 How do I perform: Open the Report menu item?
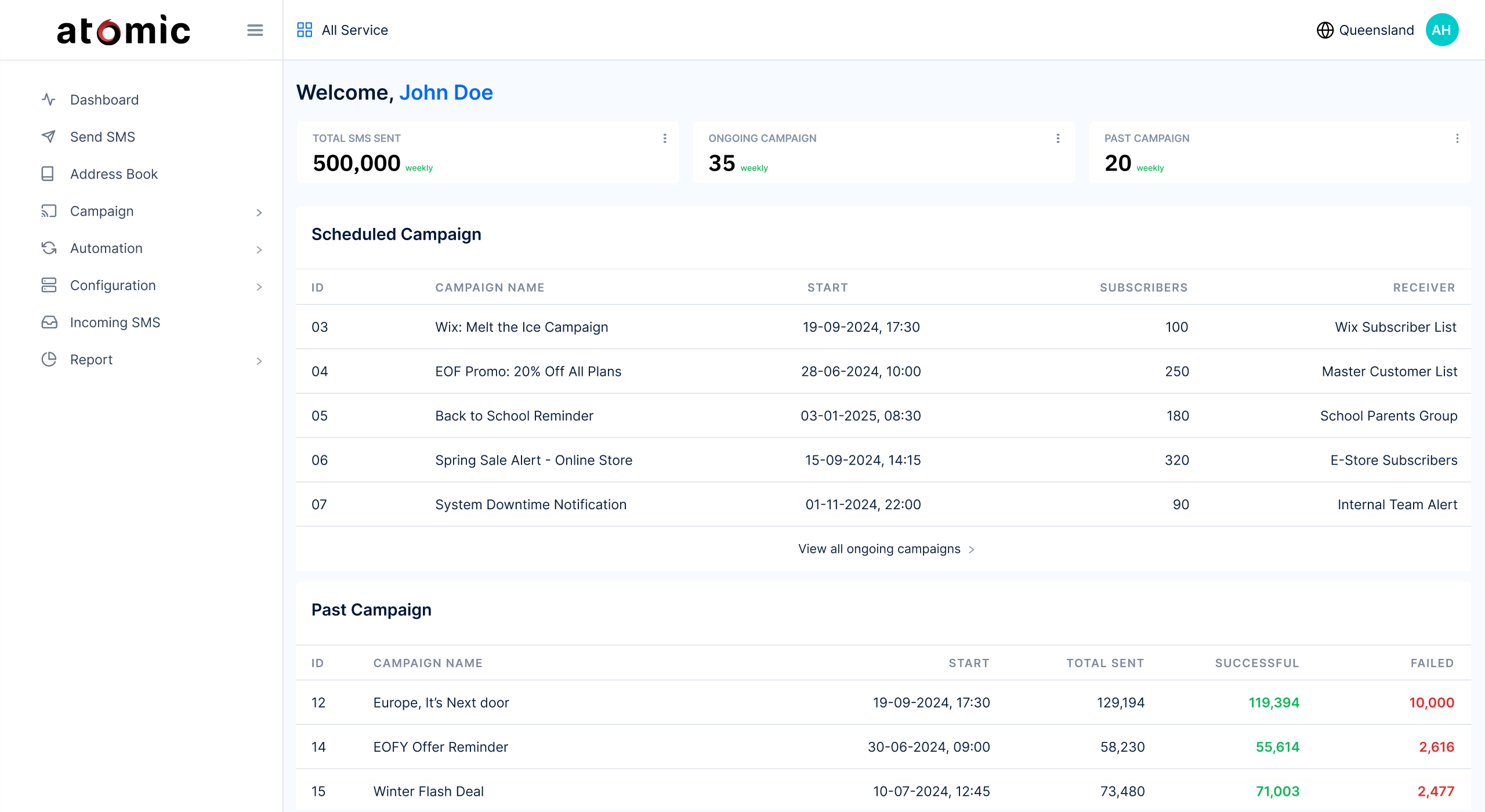[x=91, y=360]
